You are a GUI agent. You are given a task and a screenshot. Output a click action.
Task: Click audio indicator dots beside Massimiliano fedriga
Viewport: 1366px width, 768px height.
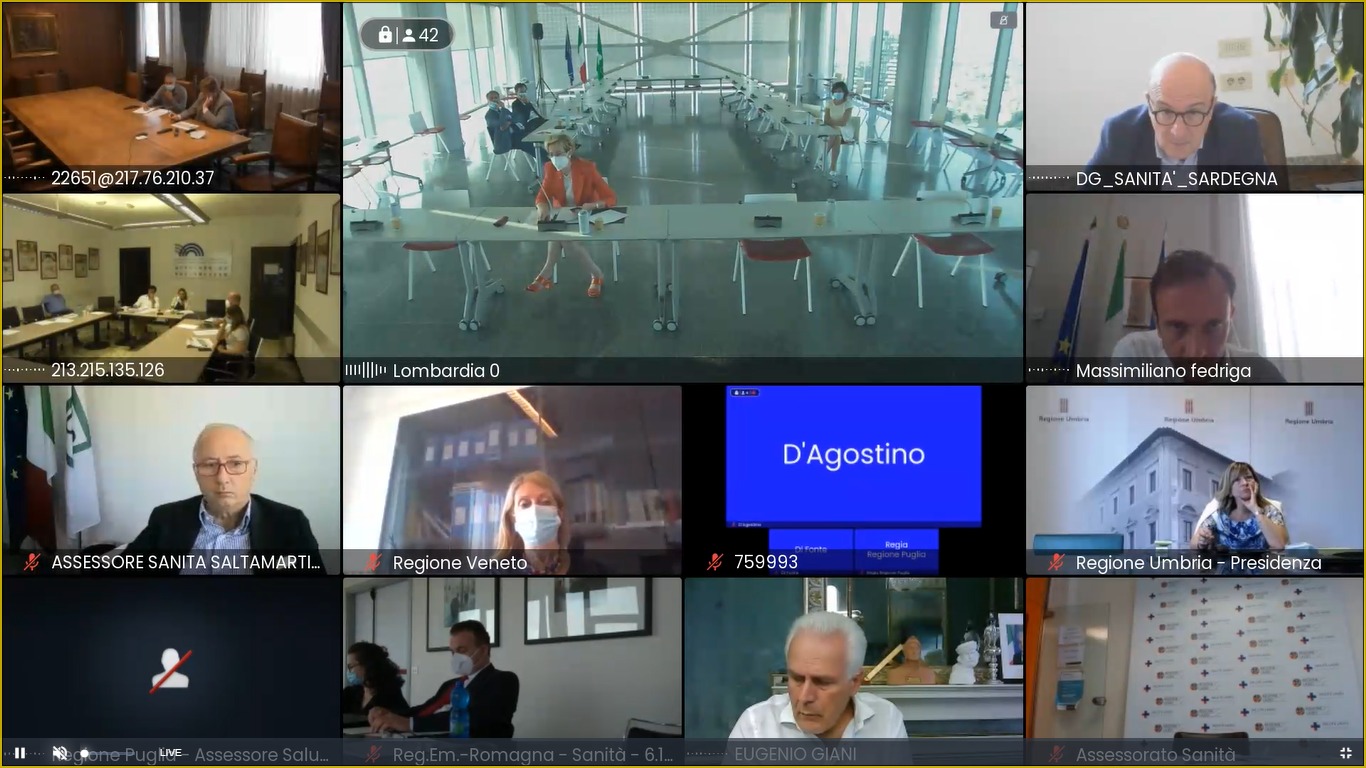(x=1049, y=371)
